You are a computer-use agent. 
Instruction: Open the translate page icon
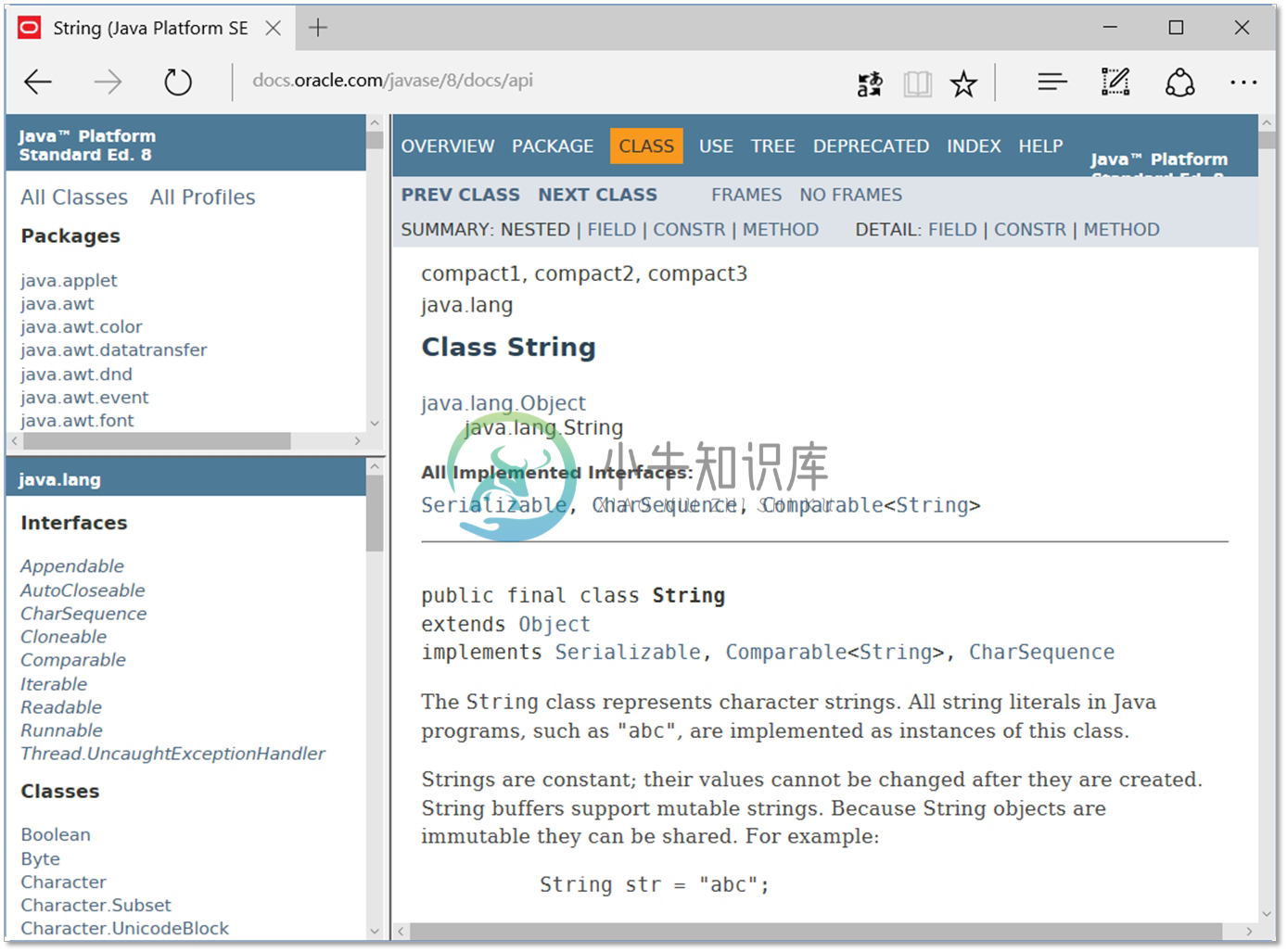870,84
